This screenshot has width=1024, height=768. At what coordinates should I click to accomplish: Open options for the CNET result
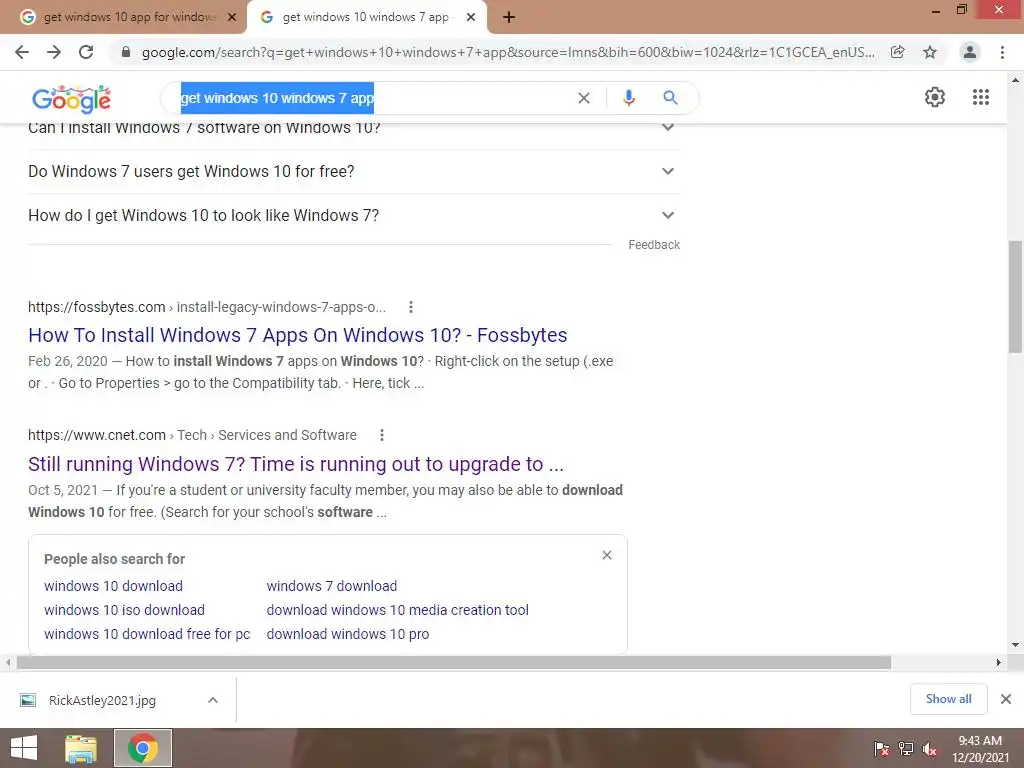point(382,435)
